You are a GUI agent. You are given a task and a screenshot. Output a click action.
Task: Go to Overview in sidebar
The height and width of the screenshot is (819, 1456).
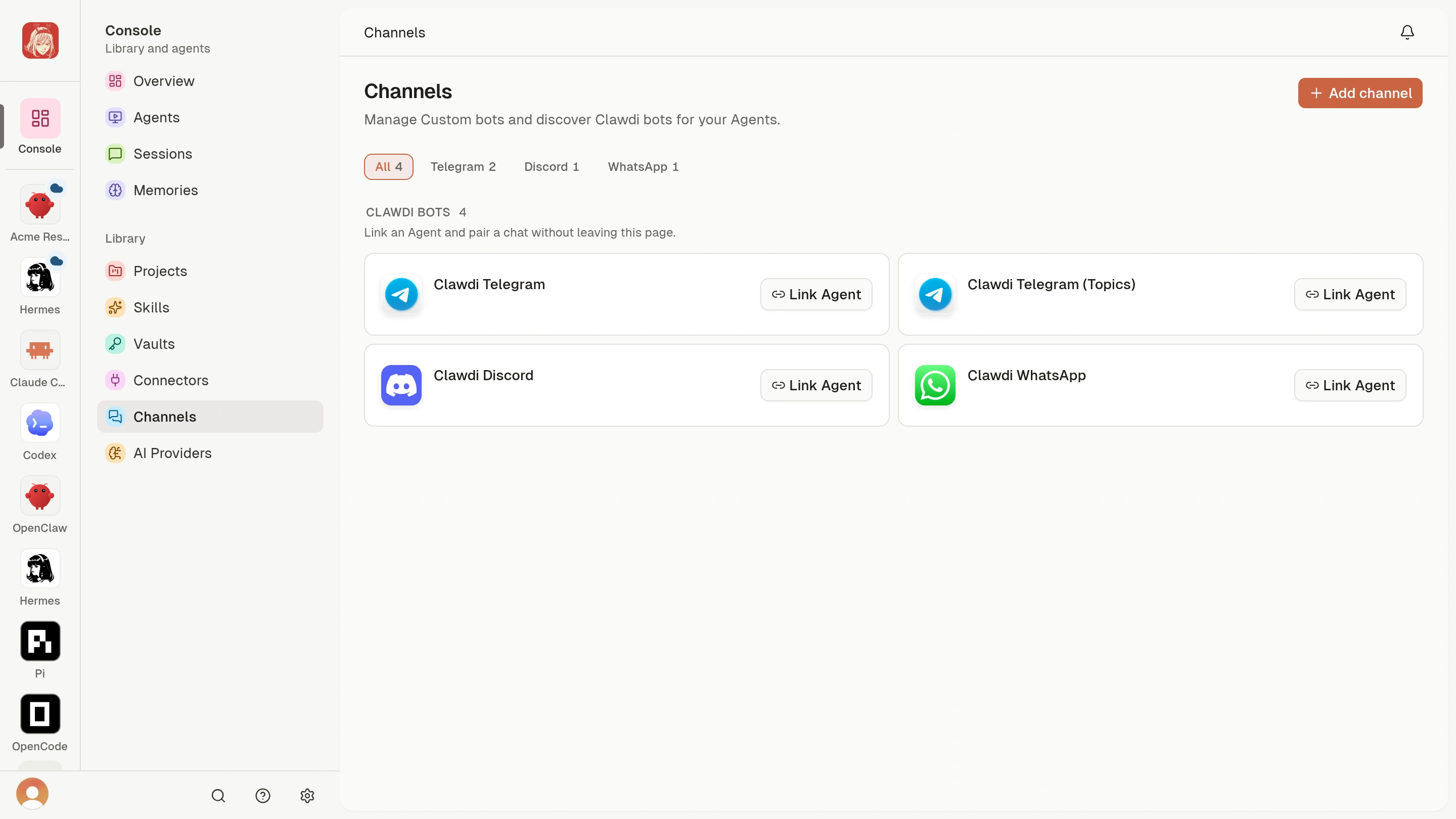pyautogui.click(x=210, y=81)
